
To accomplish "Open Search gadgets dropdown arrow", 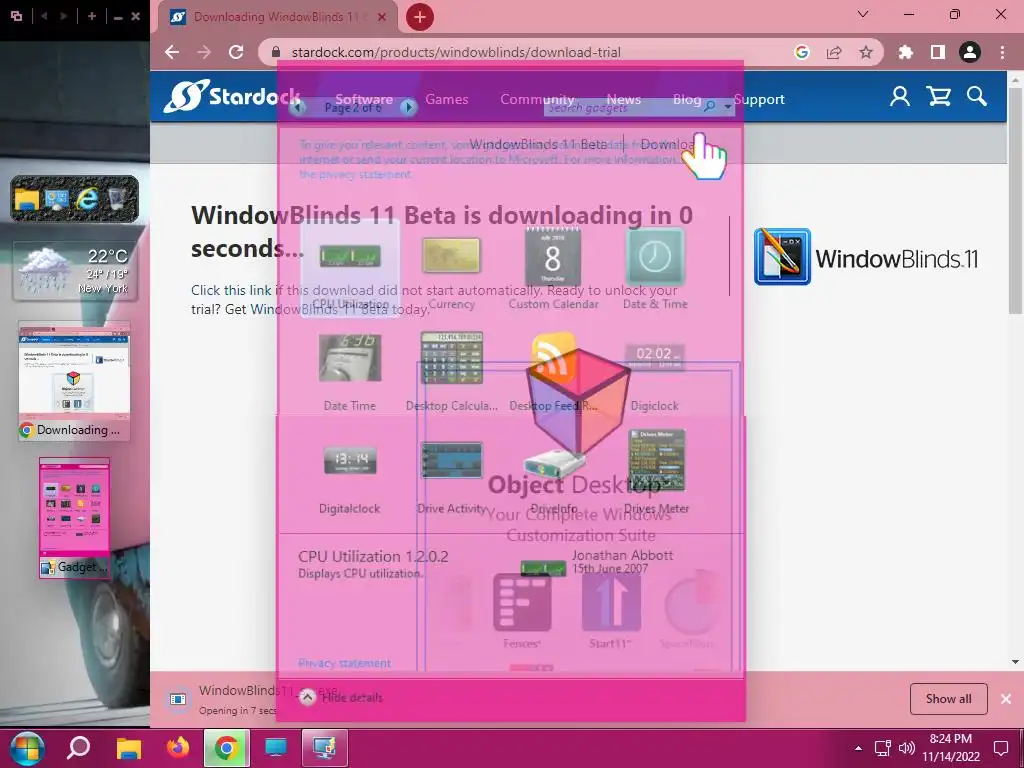I will [728, 106].
